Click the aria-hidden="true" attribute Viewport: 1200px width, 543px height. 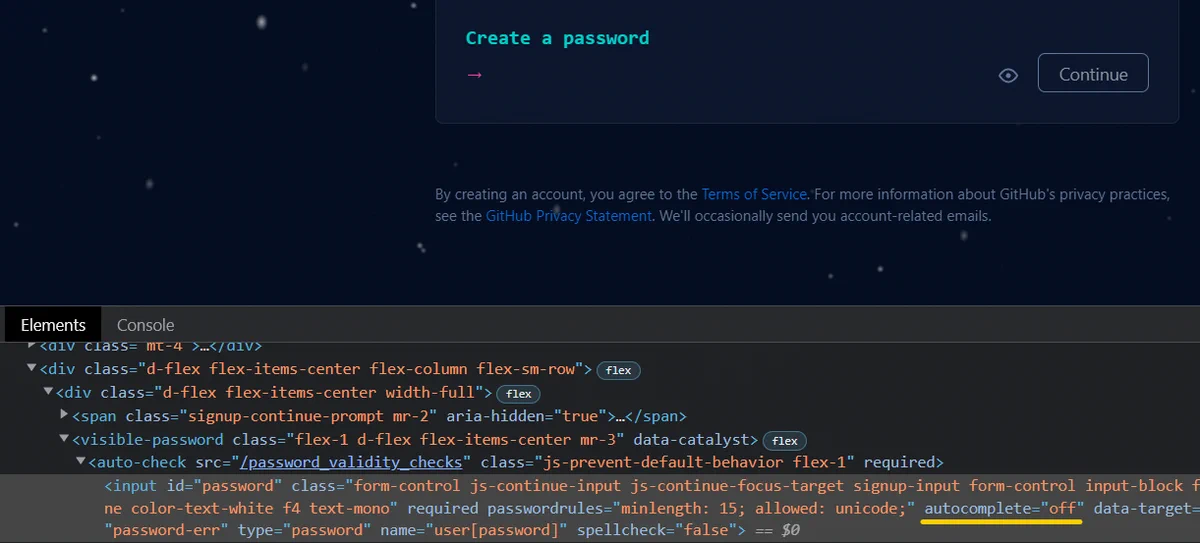(x=525, y=415)
